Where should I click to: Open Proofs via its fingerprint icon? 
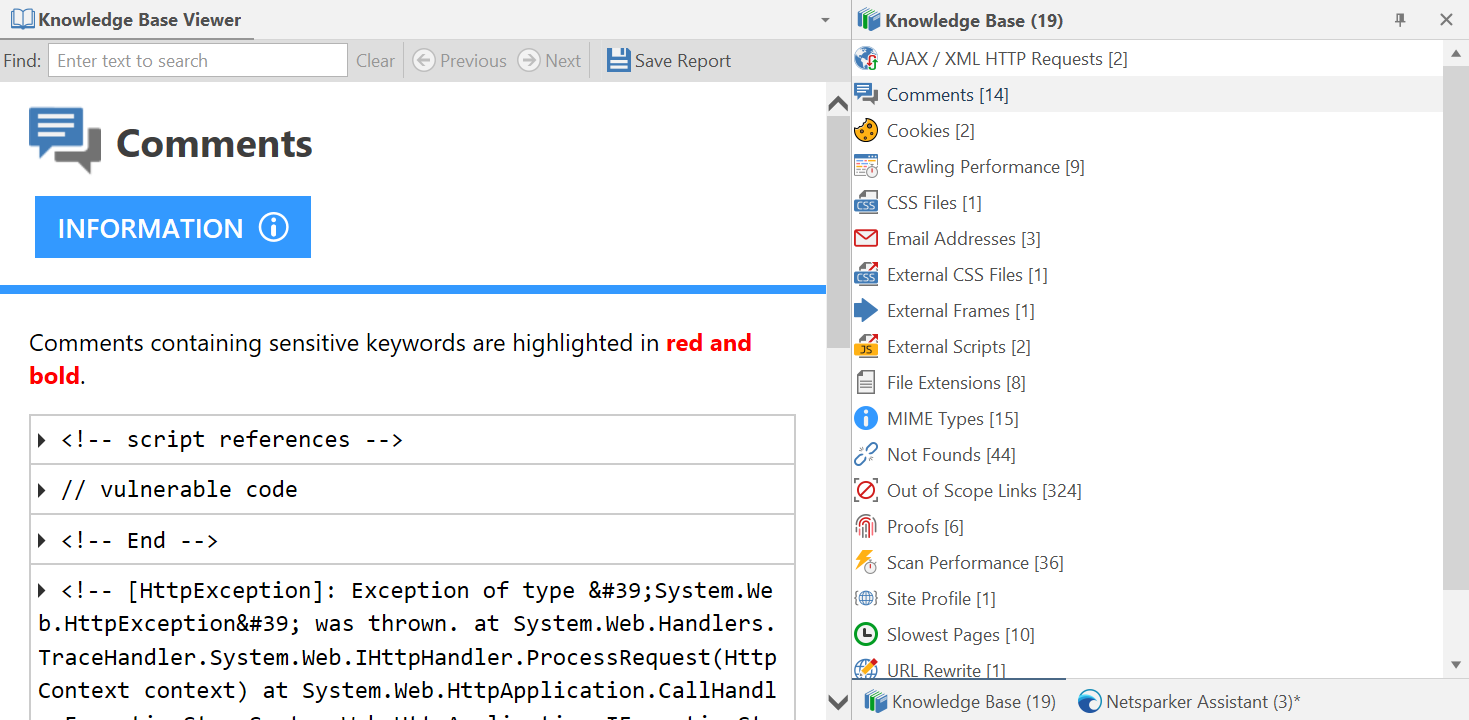[x=864, y=526]
